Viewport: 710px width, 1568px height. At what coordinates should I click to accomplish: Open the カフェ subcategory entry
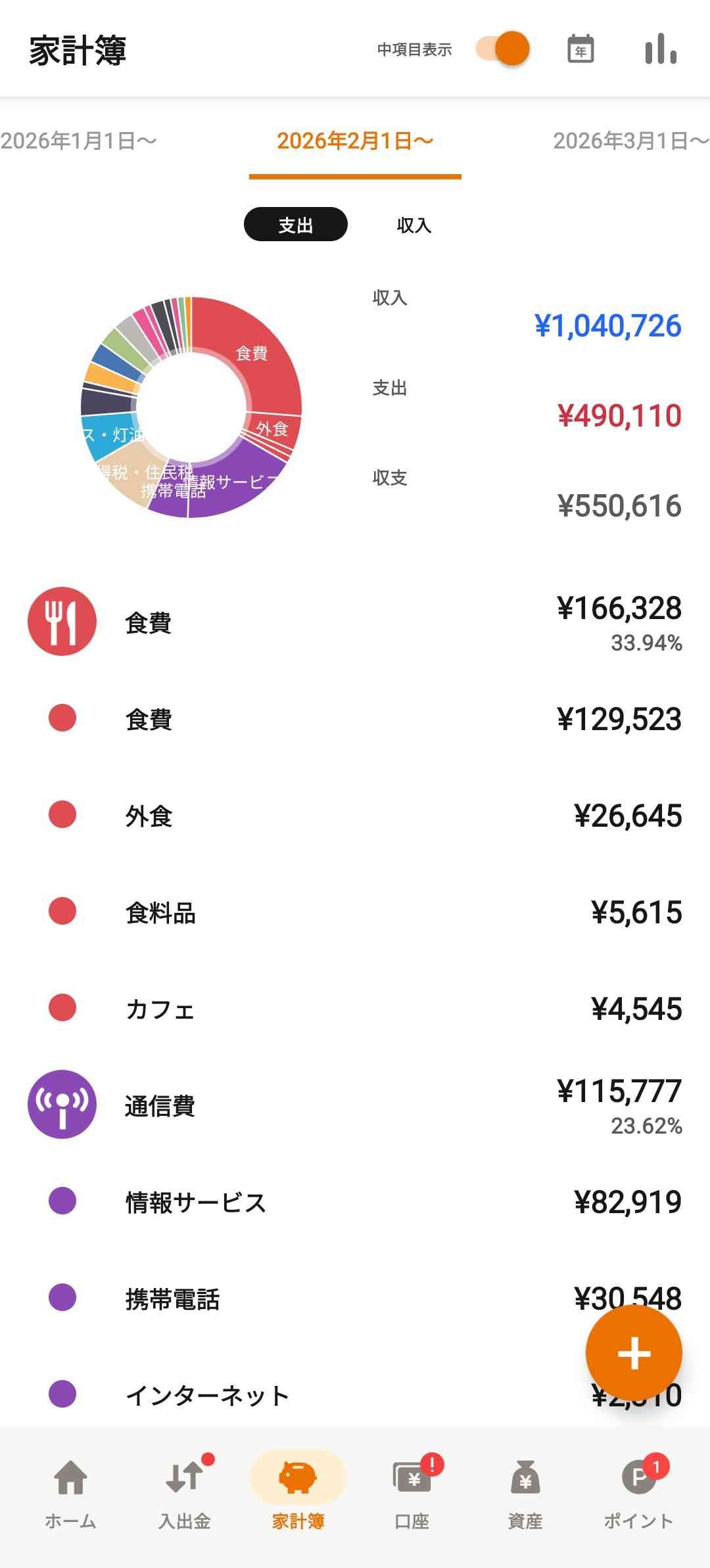[355, 1009]
